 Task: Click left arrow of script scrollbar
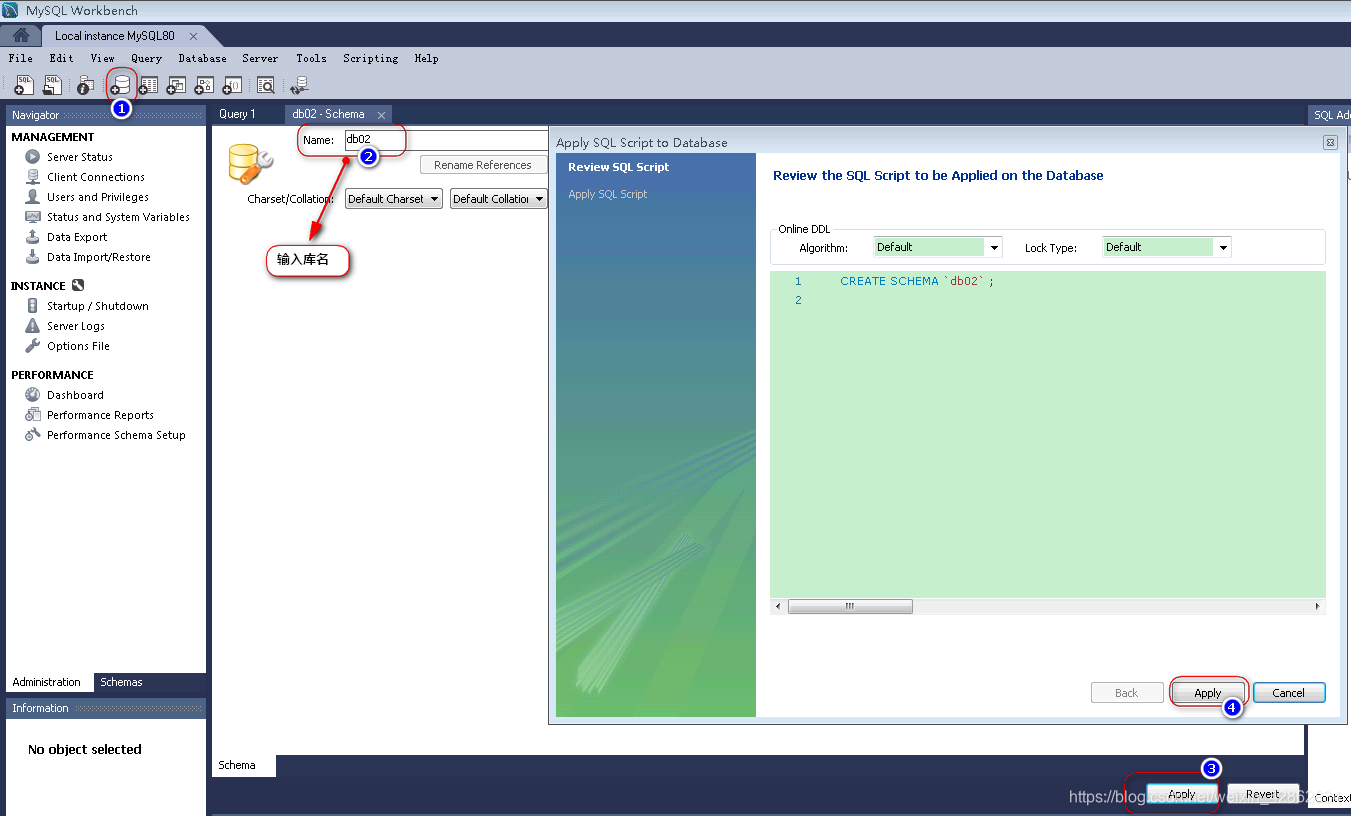pos(778,606)
